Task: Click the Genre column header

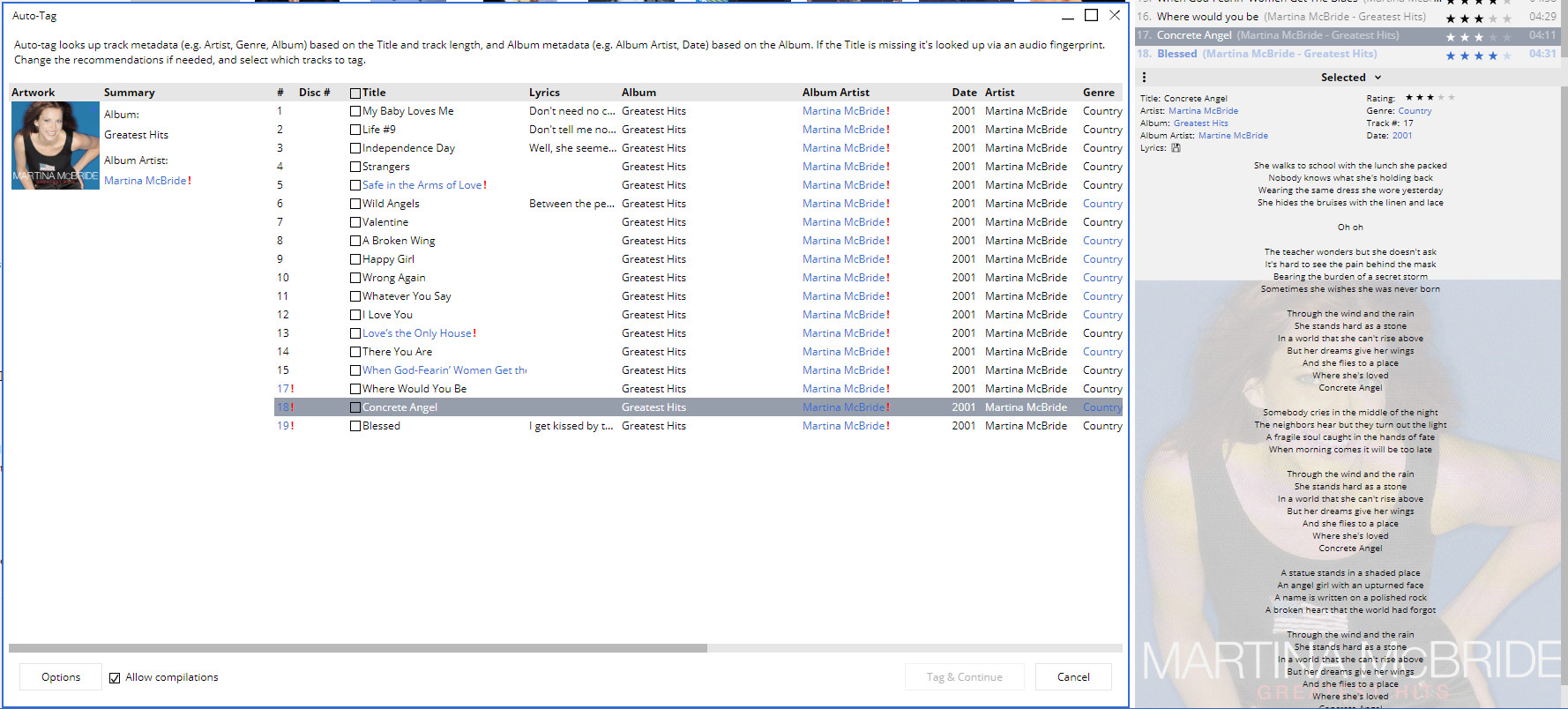Action: click(1098, 93)
